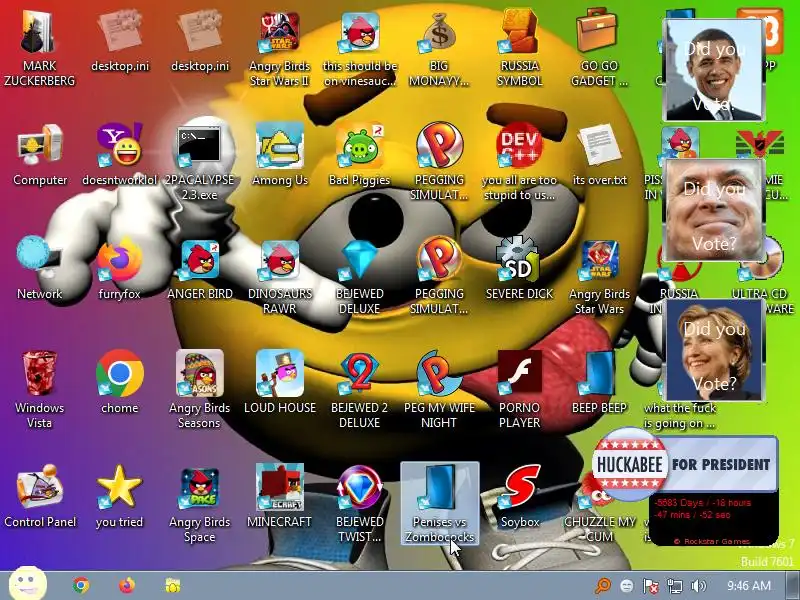
Task: Open the file explorer taskbar folder
Action: (x=172, y=585)
